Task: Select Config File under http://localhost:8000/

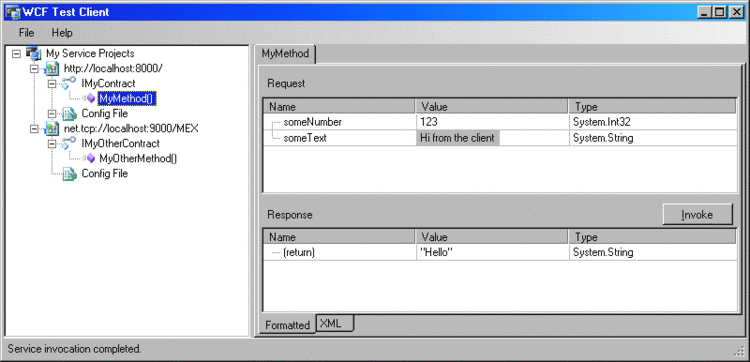Action: pyautogui.click(x=105, y=114)
